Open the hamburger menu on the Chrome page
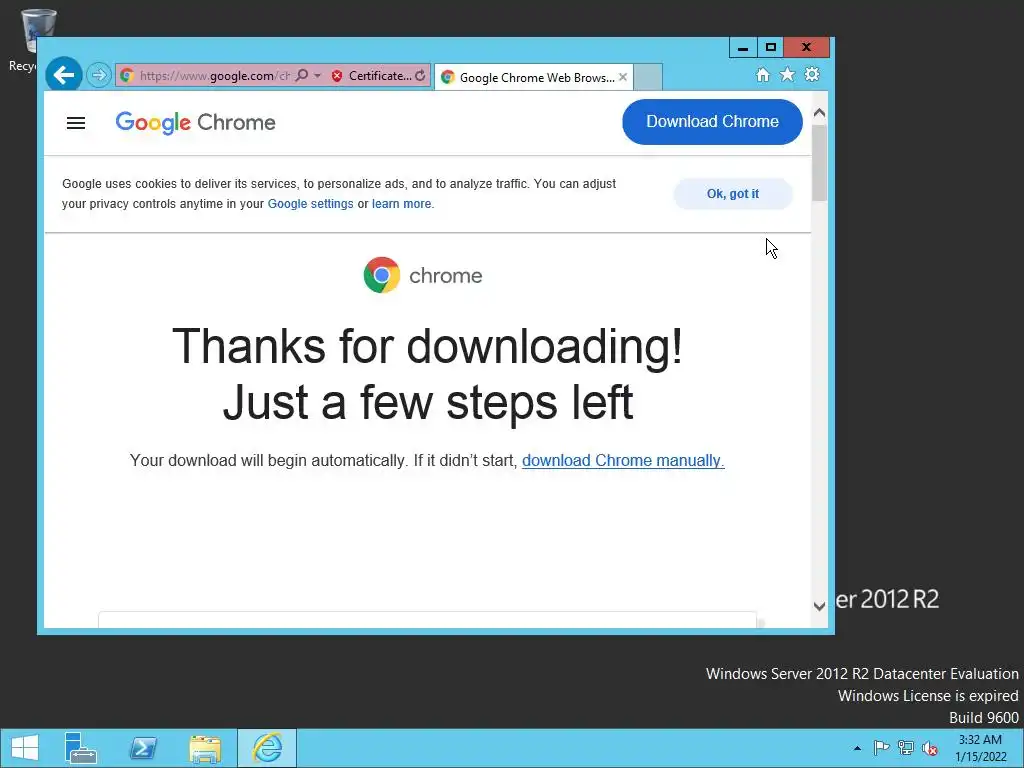The height and width of the screenshot is (768, 1024). point(76,123)
